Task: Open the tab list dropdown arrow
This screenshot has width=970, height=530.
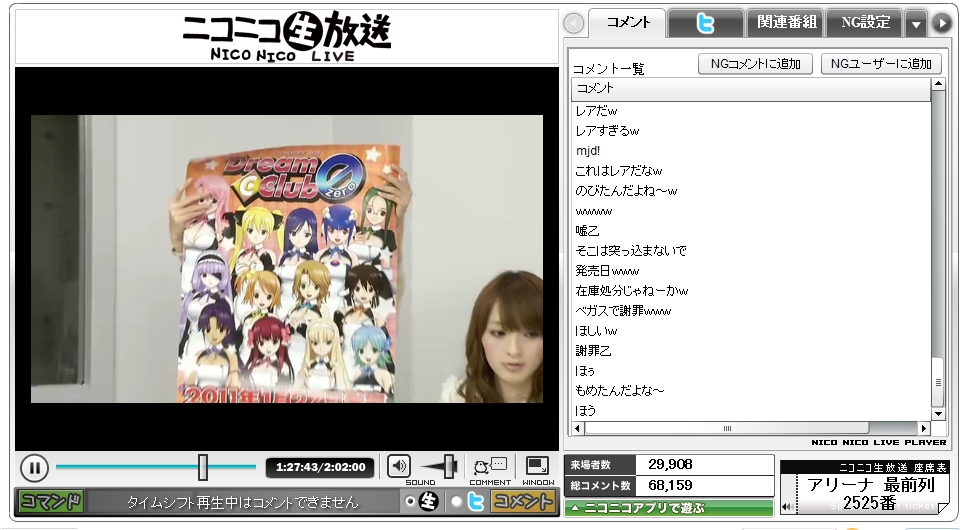Action: (916, 23)
